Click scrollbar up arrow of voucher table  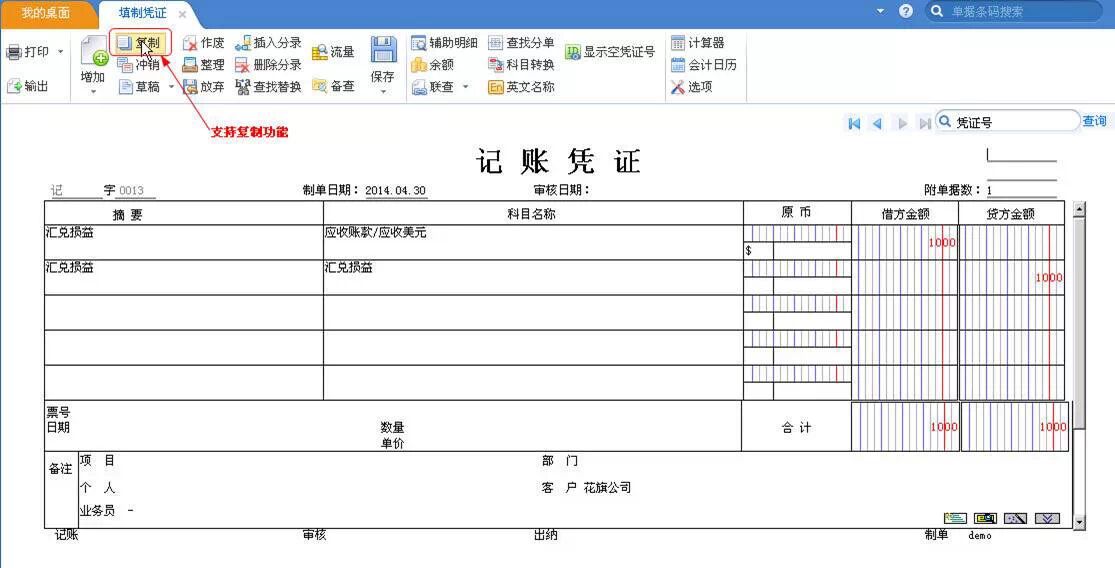click(x=1079, y=209)
